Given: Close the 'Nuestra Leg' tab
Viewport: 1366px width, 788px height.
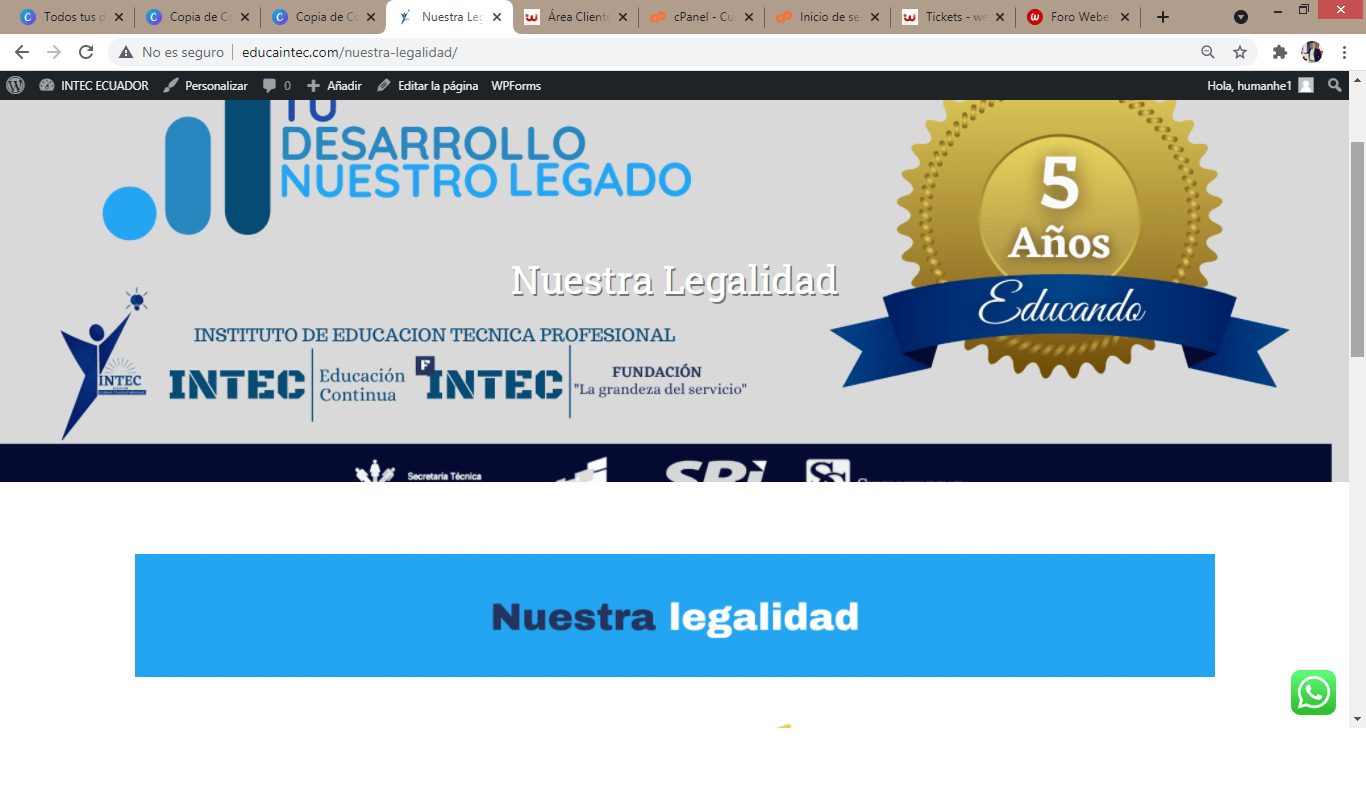Looking at the screenshot, I should coord(497,17).
